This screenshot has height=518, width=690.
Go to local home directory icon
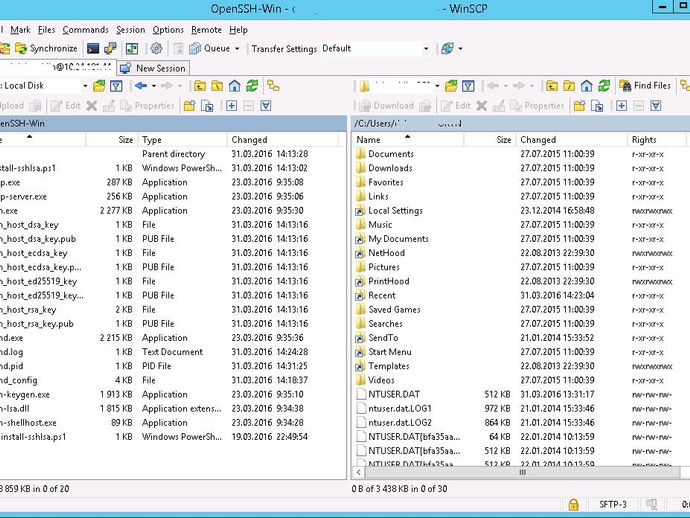[234, 86]
